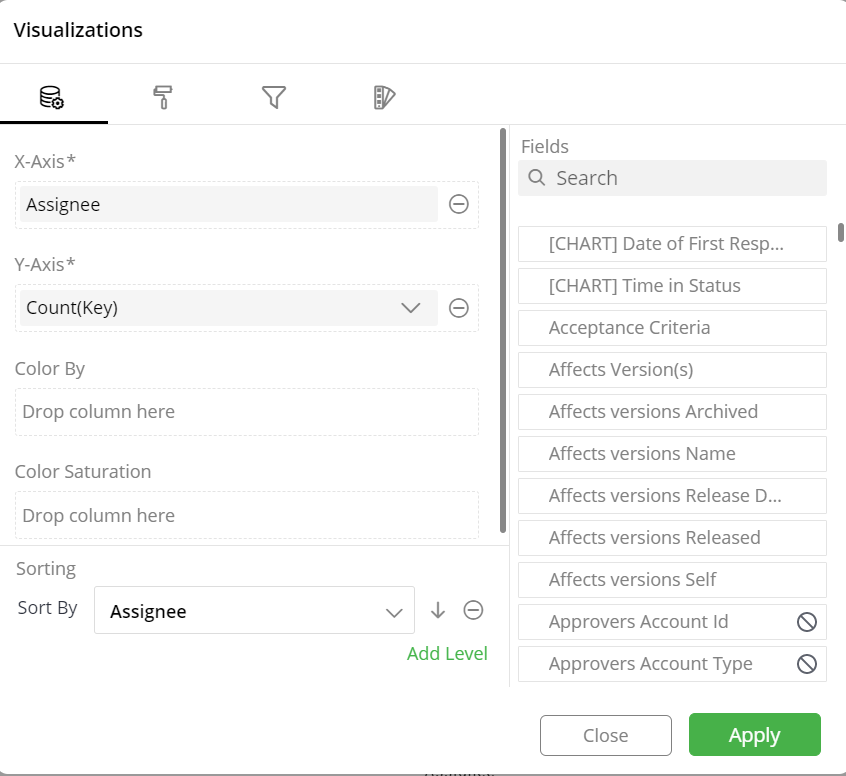Remove Count(Key) from the Y-Axis
Screen dimensions: 846x776
[459, 308]
